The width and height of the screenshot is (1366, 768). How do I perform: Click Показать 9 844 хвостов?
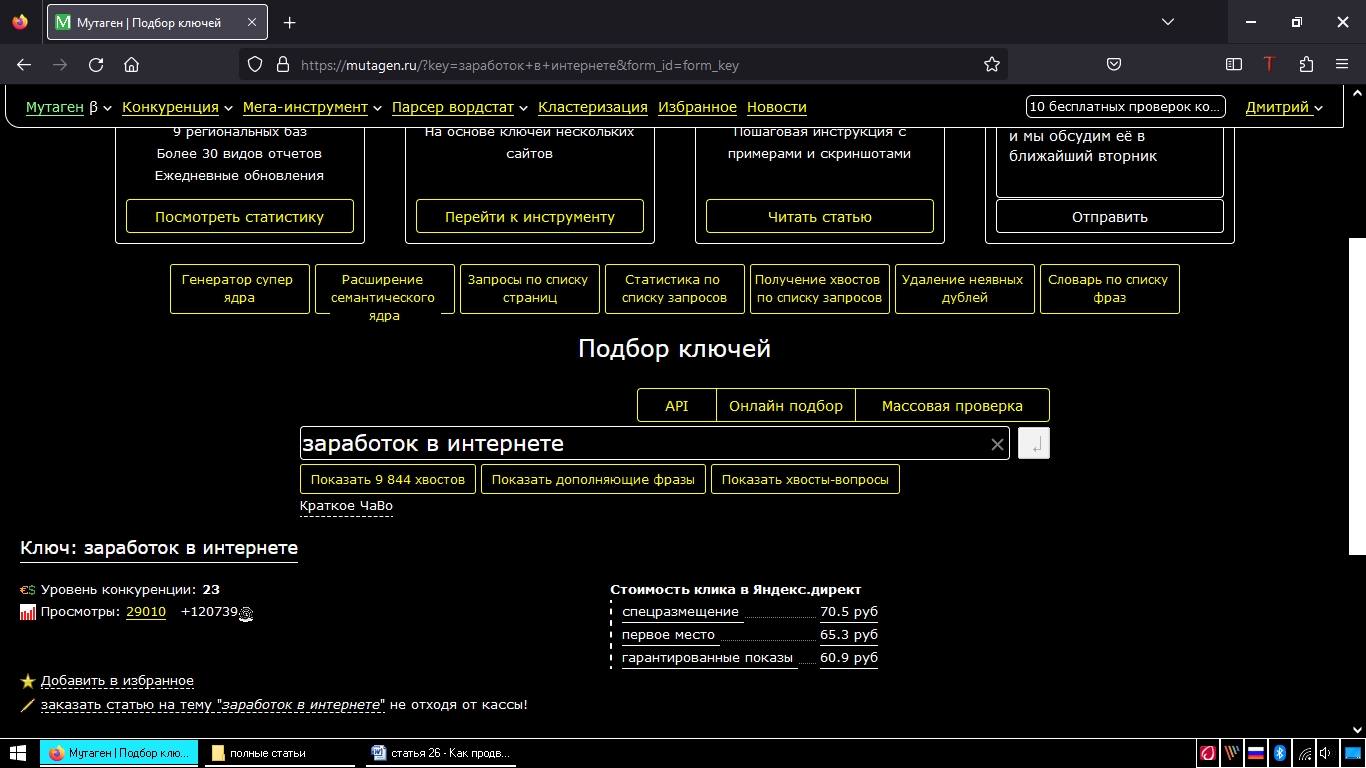pos(388,479)
